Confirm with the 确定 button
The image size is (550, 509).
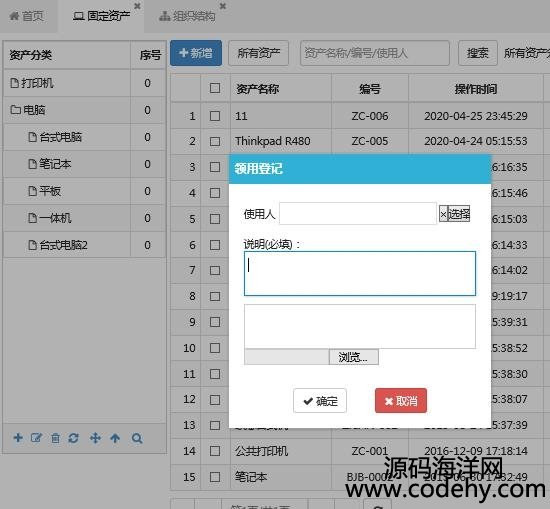click(x=320, y=401)
